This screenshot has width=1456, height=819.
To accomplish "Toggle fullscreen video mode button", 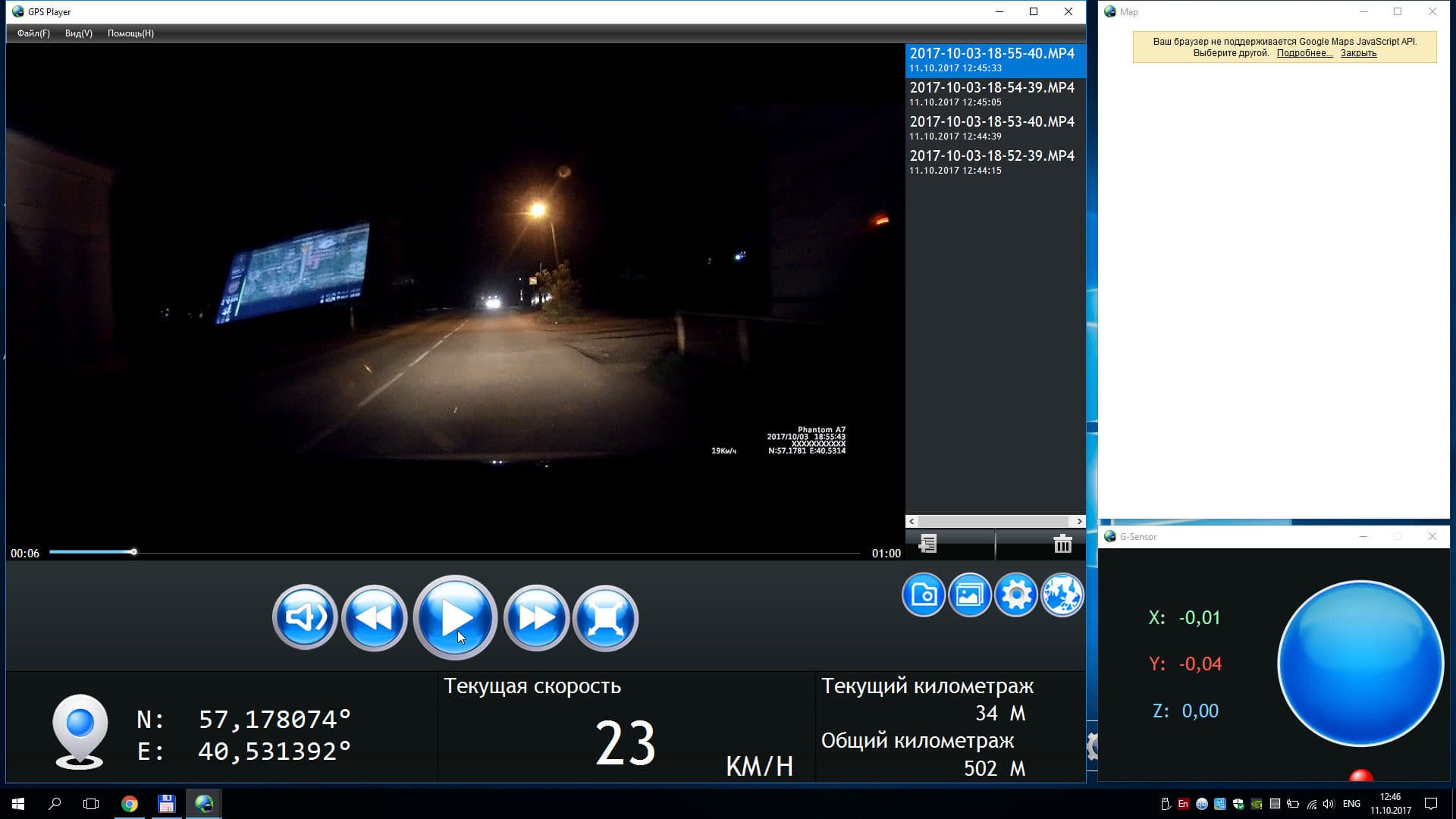I will coord(605,617).
